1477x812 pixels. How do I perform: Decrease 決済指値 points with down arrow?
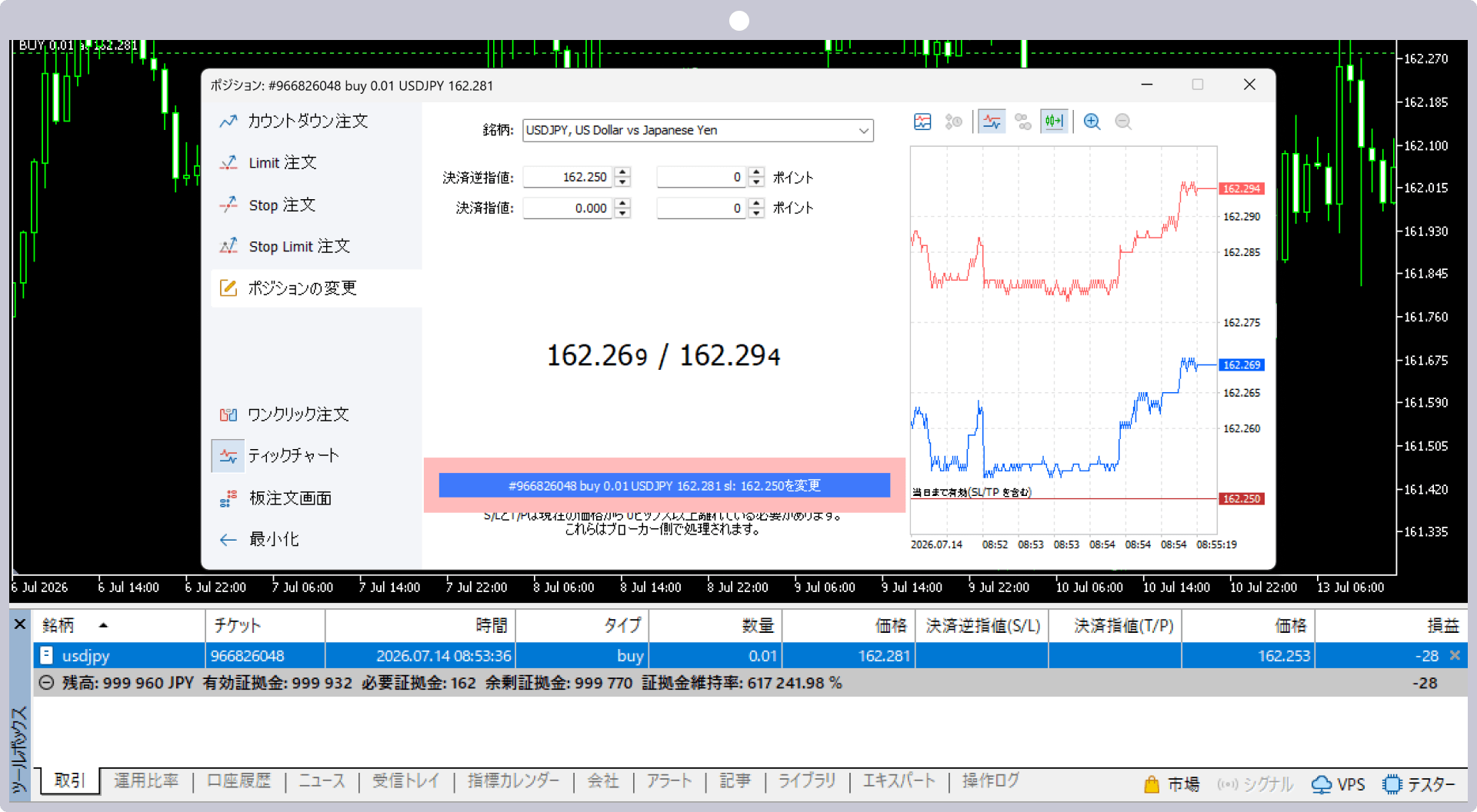pyautogui.click(x=756, y=214)
